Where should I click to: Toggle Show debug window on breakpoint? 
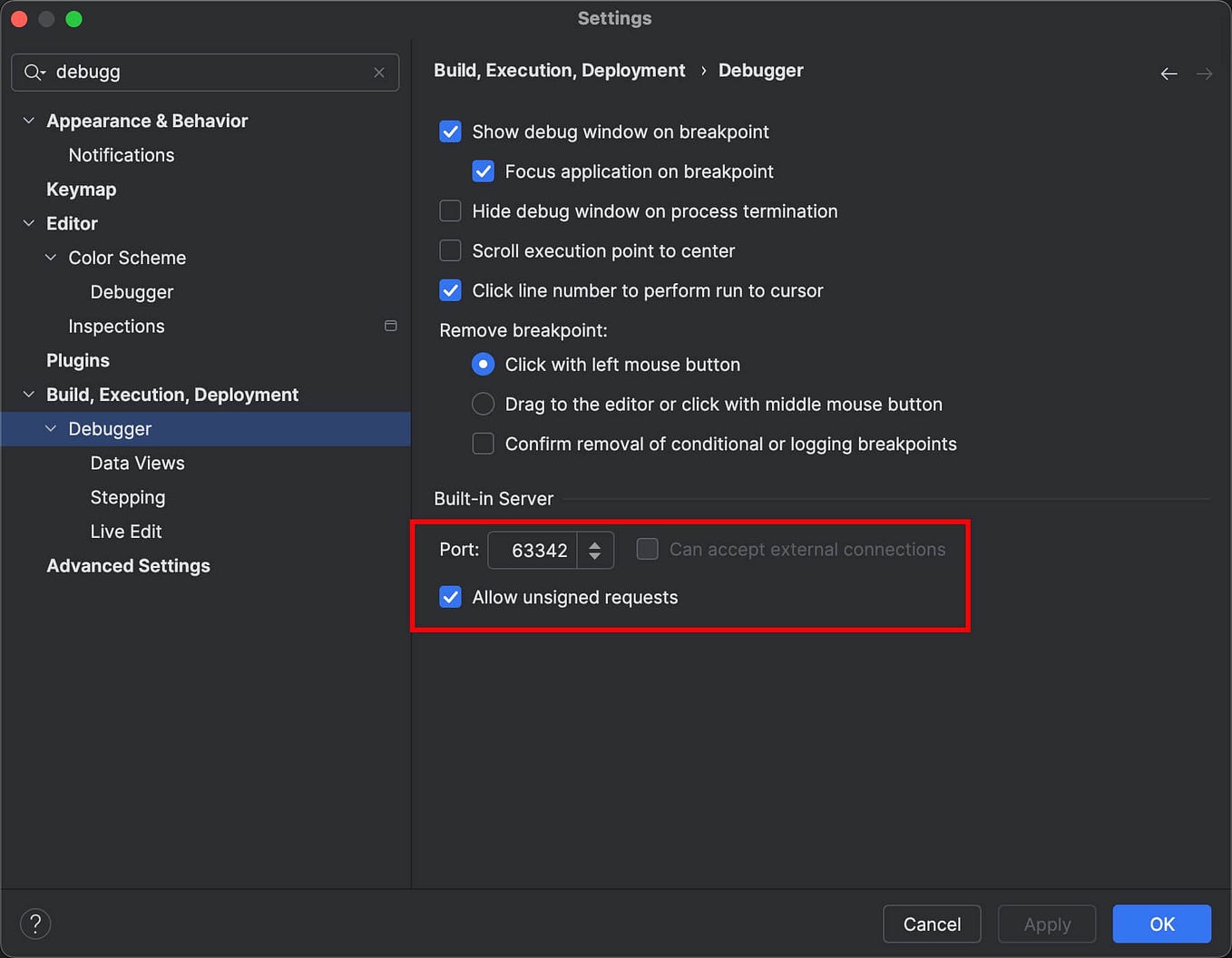click(x=450, y=132)
